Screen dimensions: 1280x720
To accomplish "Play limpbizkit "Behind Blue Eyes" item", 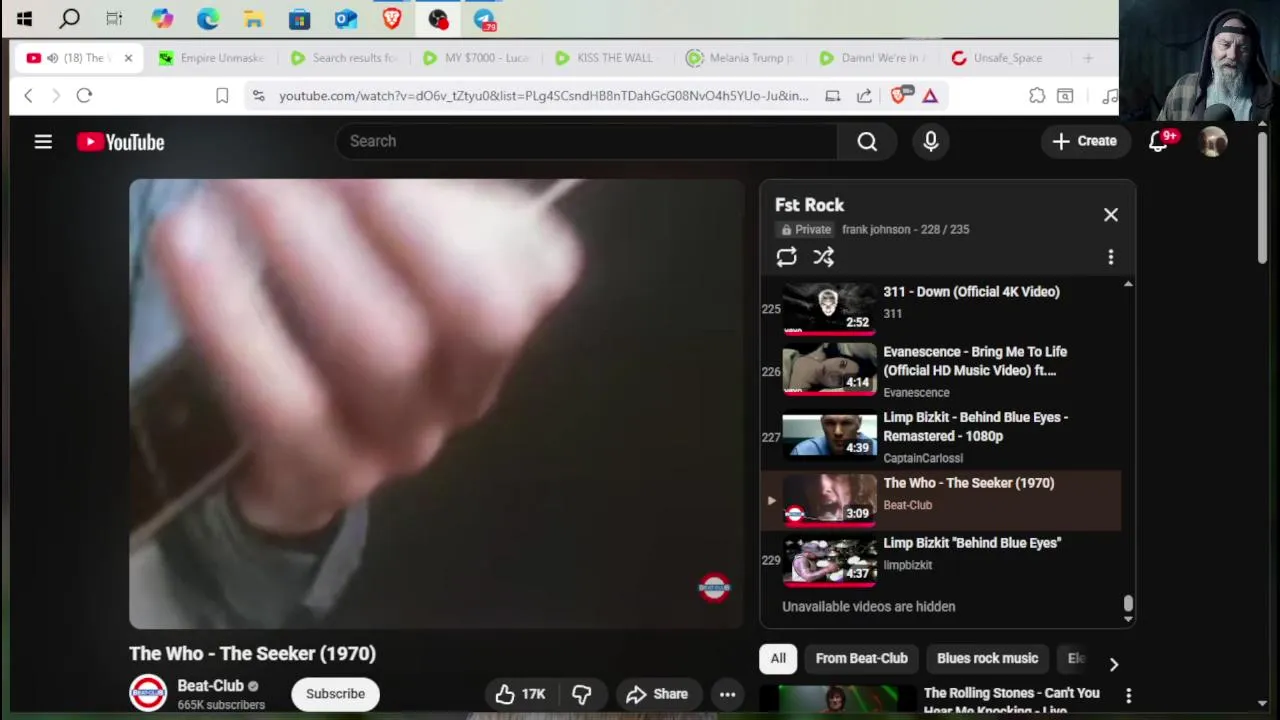I will (940, 560).
